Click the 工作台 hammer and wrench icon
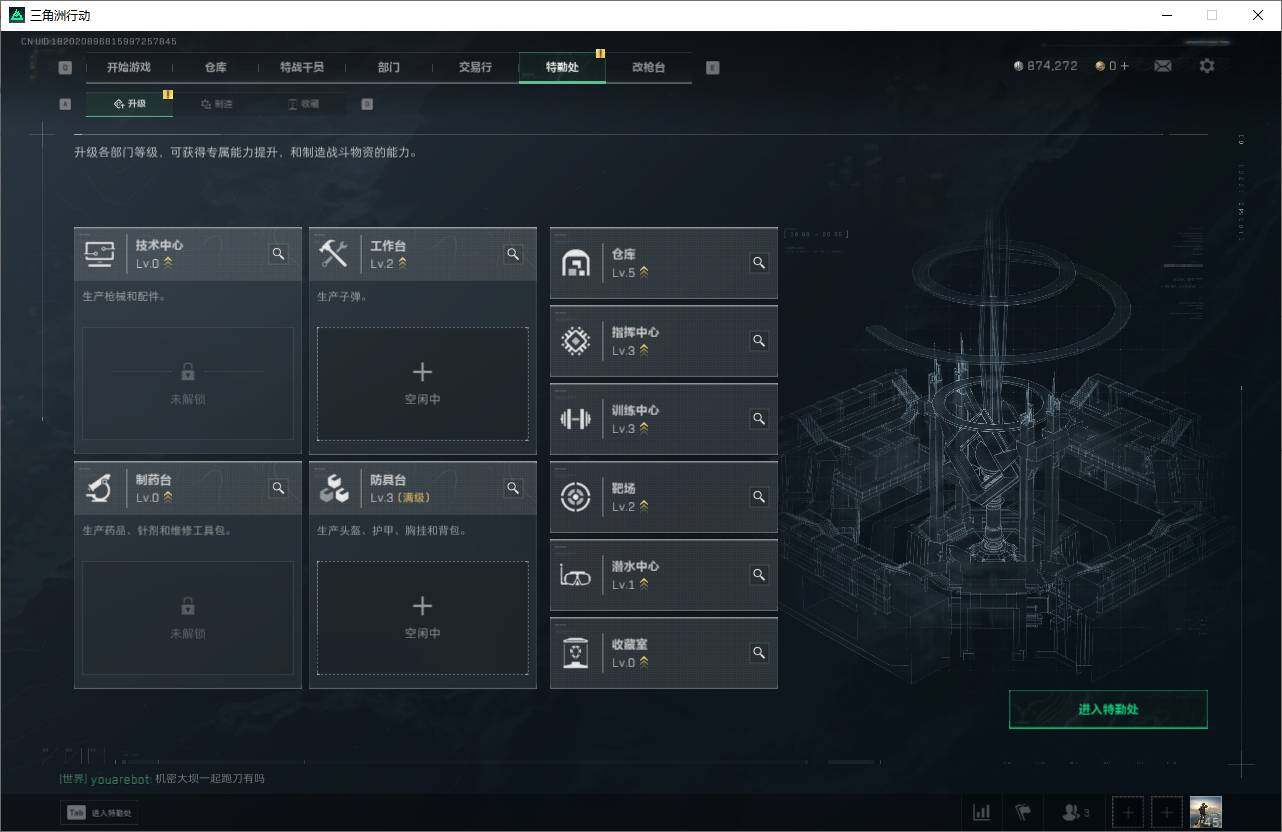The height and width of the screenshot is (832, 1282). 333,254
